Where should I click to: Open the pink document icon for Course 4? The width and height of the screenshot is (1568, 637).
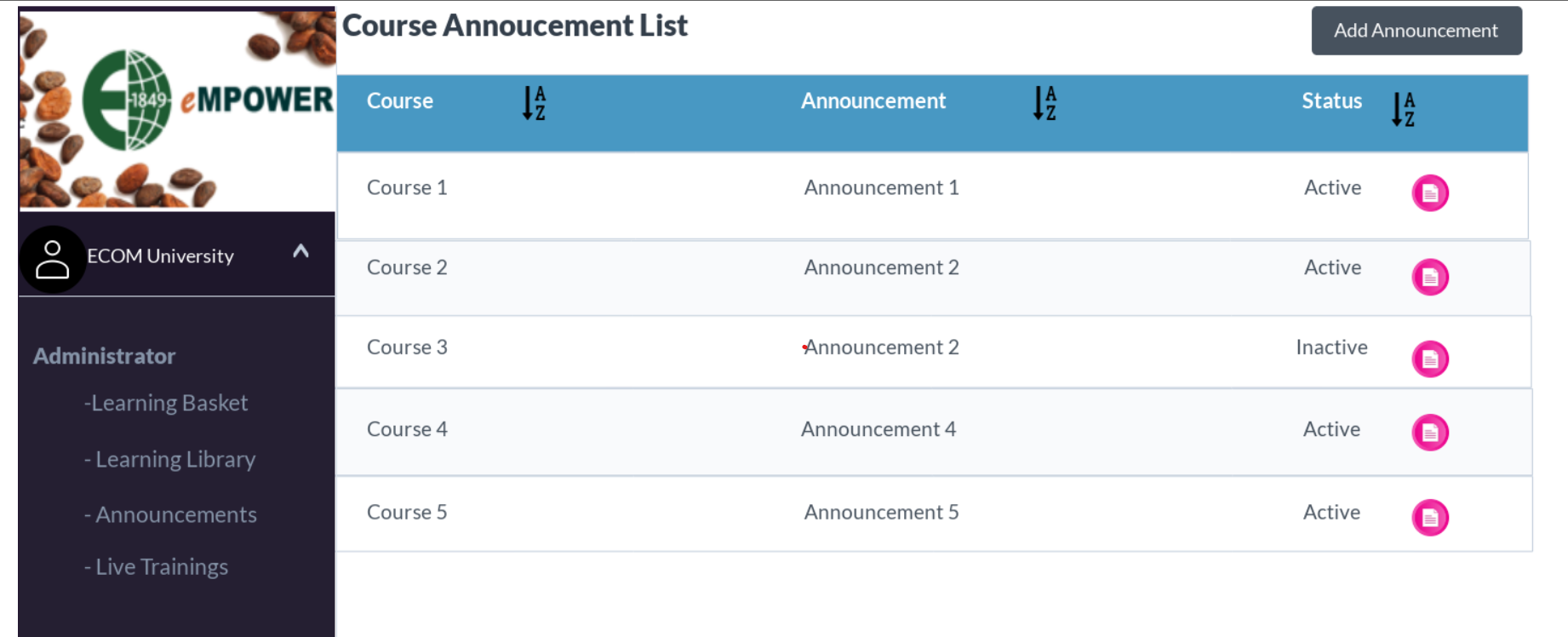(x=1430, y=433)
